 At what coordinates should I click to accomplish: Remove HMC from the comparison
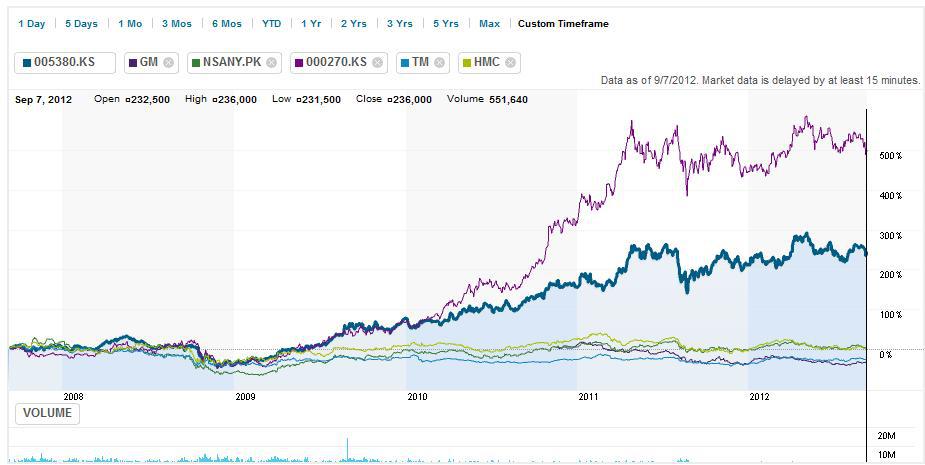(510, 62)
